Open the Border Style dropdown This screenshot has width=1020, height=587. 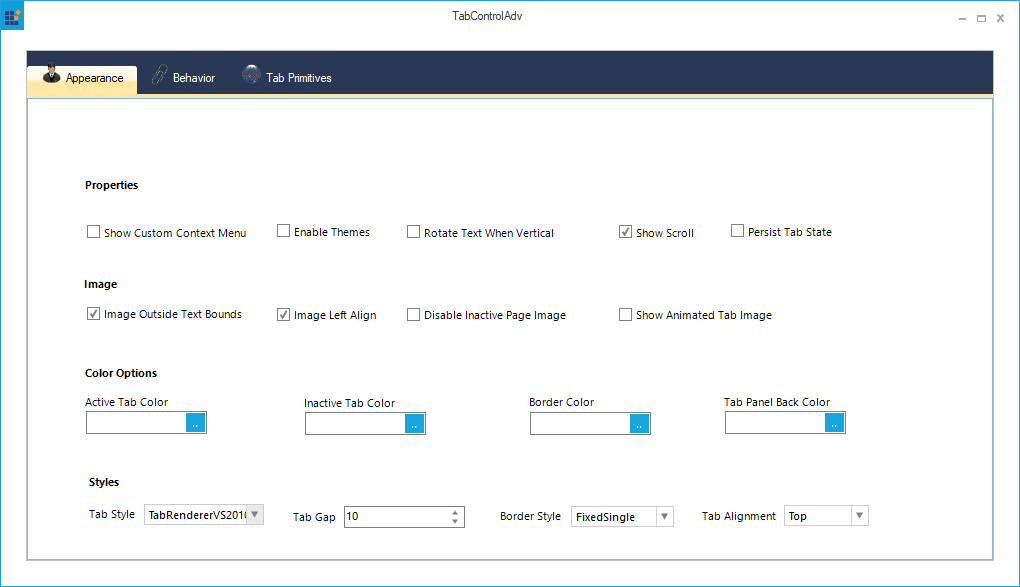665,516
